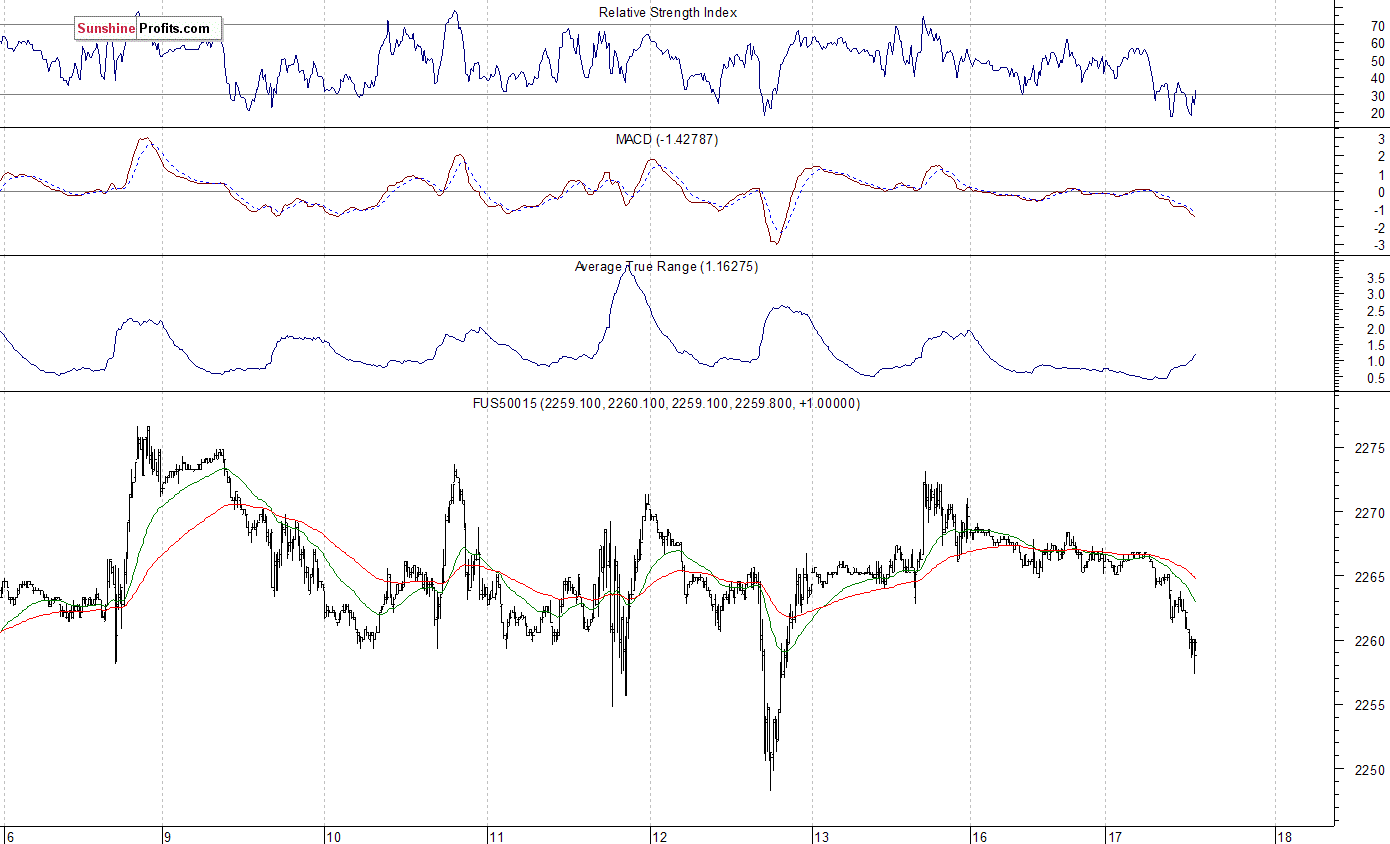This screenshot has height=844, width=1390.
Task: Click the MACD (-1.42787) label
Action: click(667, 139)
